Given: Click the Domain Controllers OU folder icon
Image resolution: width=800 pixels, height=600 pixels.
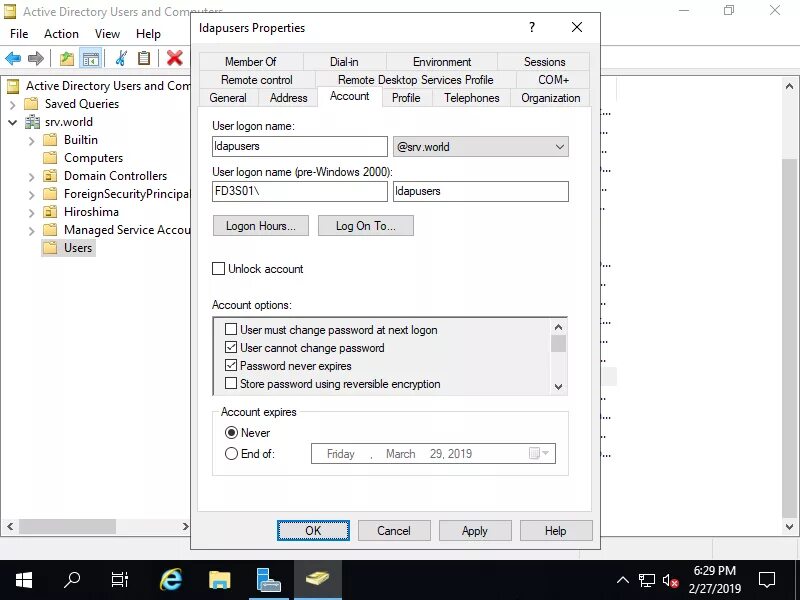Looking at the screenshot, I should pos(50,176).
